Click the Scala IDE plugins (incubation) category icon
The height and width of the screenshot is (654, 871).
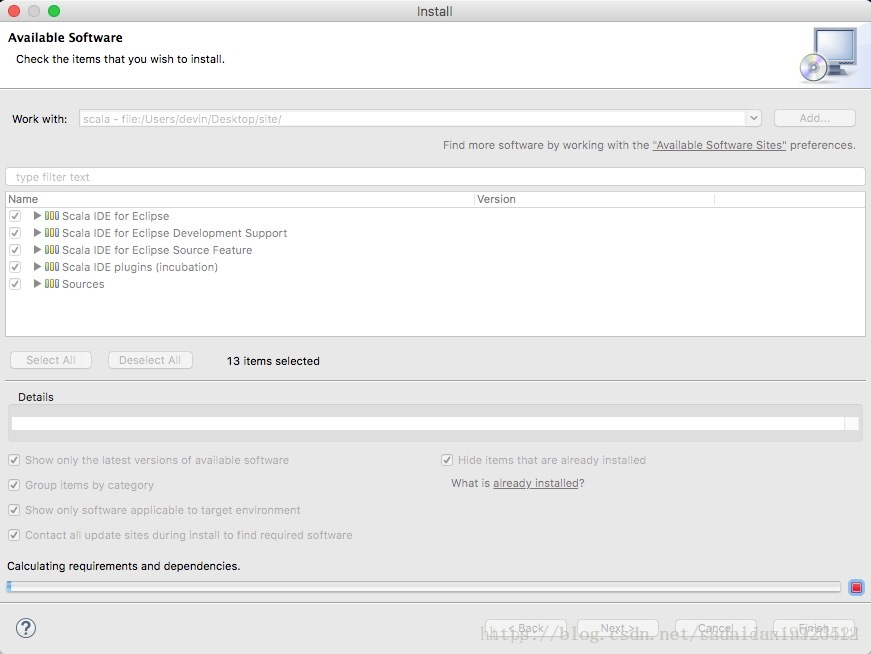(52, 267)
